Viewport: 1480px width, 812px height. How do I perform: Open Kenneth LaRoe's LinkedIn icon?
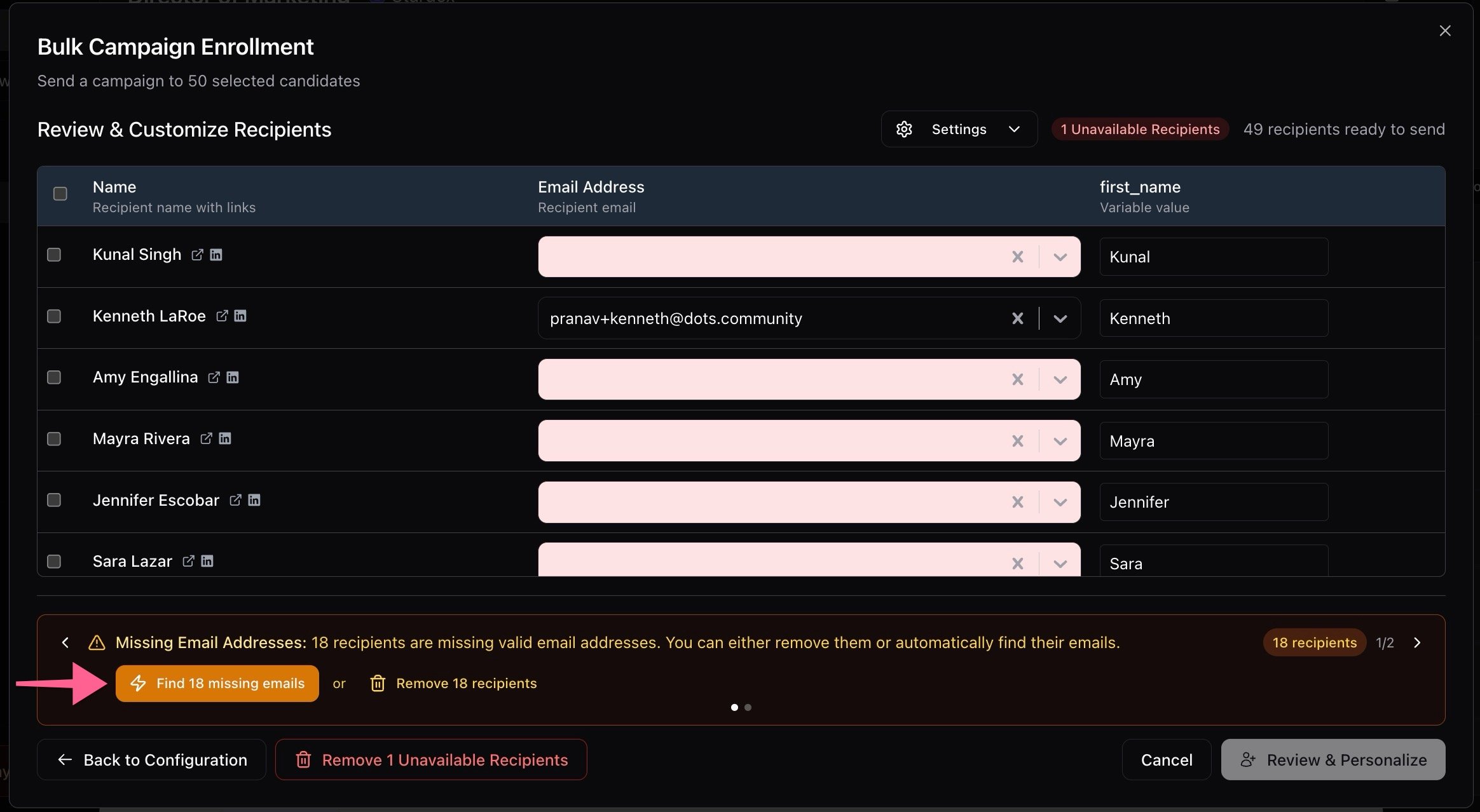tap(240, 316)
